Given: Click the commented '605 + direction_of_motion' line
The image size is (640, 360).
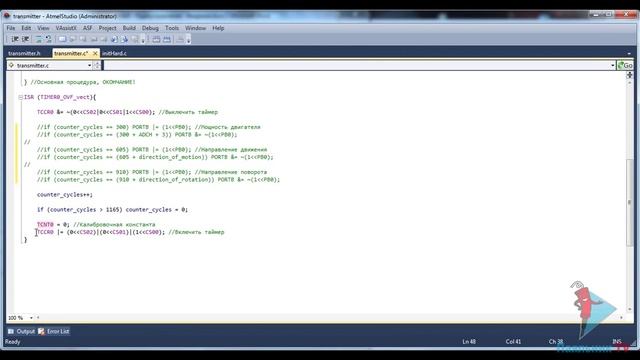Looking at the screenshot, I should [x=155, y=157].
